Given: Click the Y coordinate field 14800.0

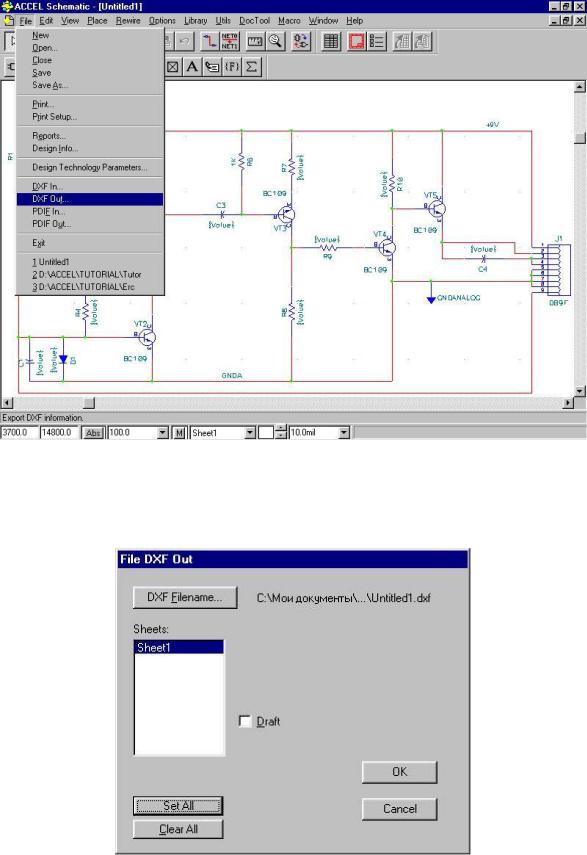Looking at the screenshot, I should point(59,432).
